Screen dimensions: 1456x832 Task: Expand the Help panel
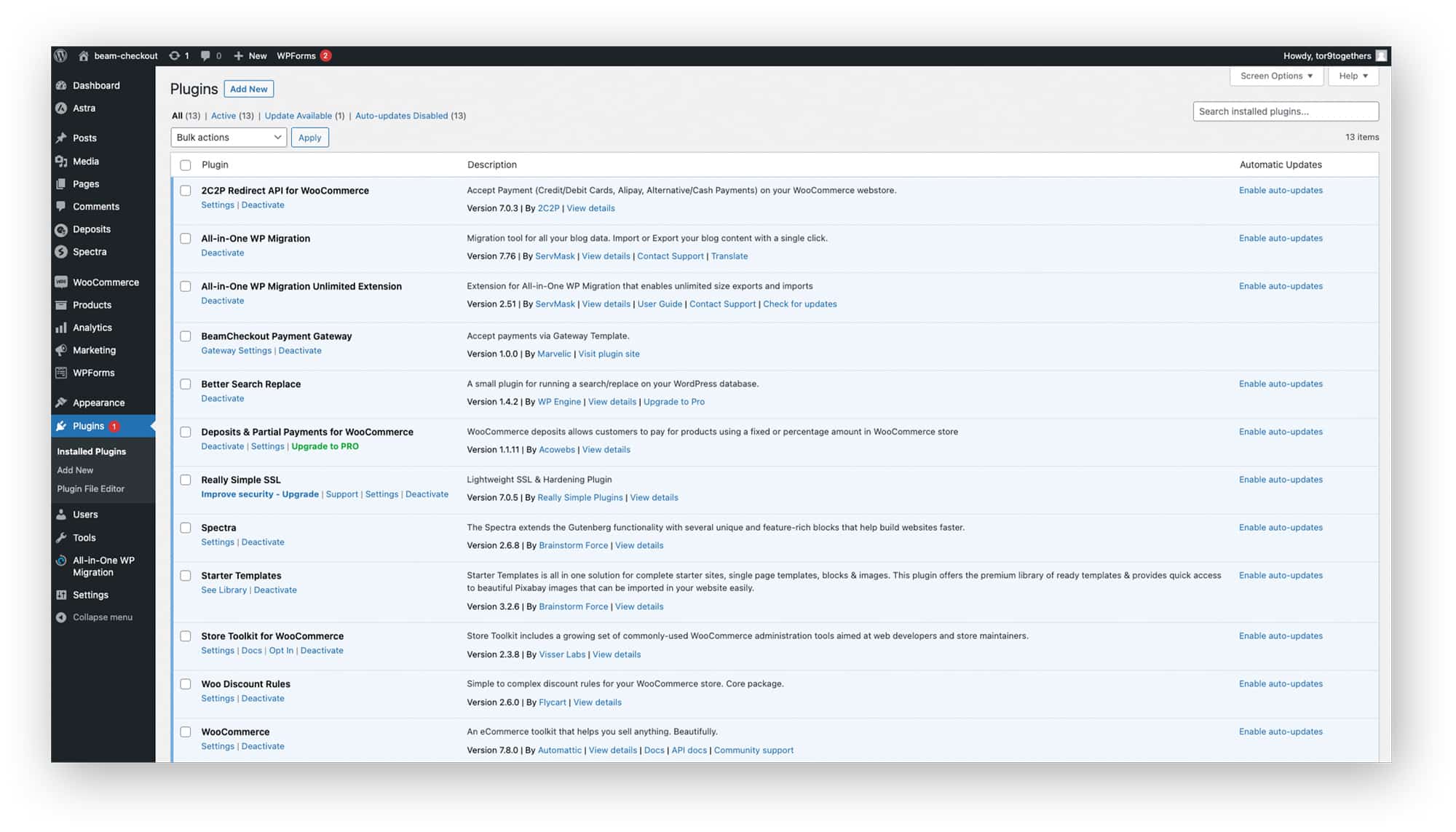(x=1353, y=76)
